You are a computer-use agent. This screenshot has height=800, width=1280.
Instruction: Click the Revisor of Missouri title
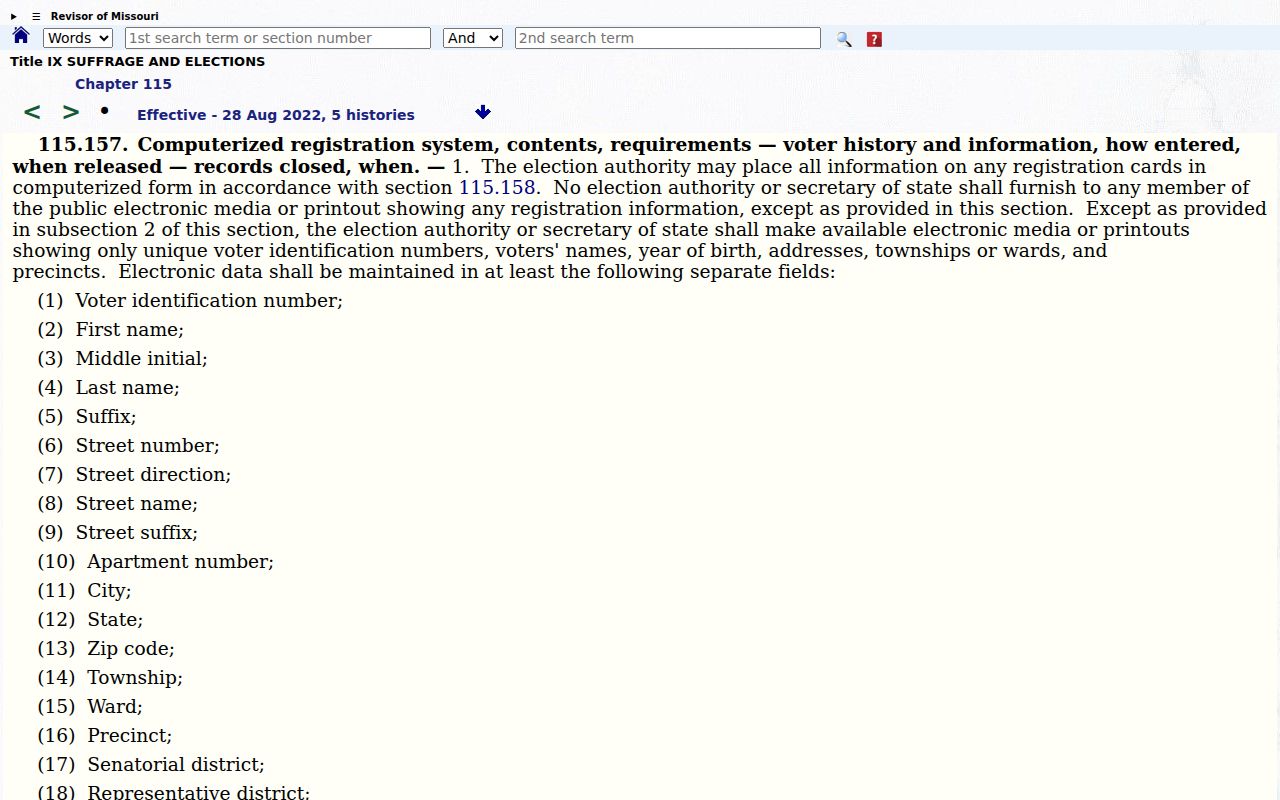105,16
